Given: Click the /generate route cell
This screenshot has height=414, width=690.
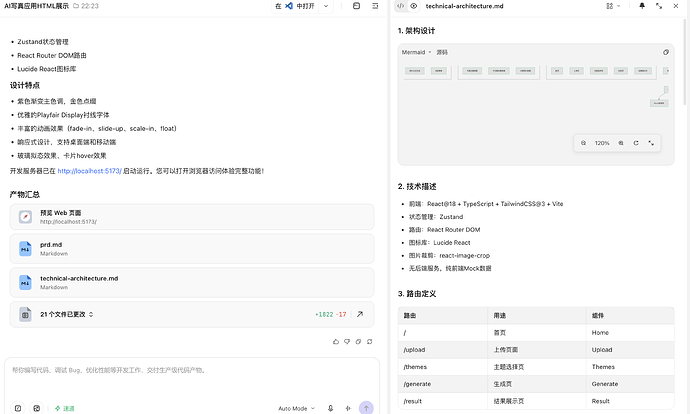Looking at the screenshot, I should point(443,384).
